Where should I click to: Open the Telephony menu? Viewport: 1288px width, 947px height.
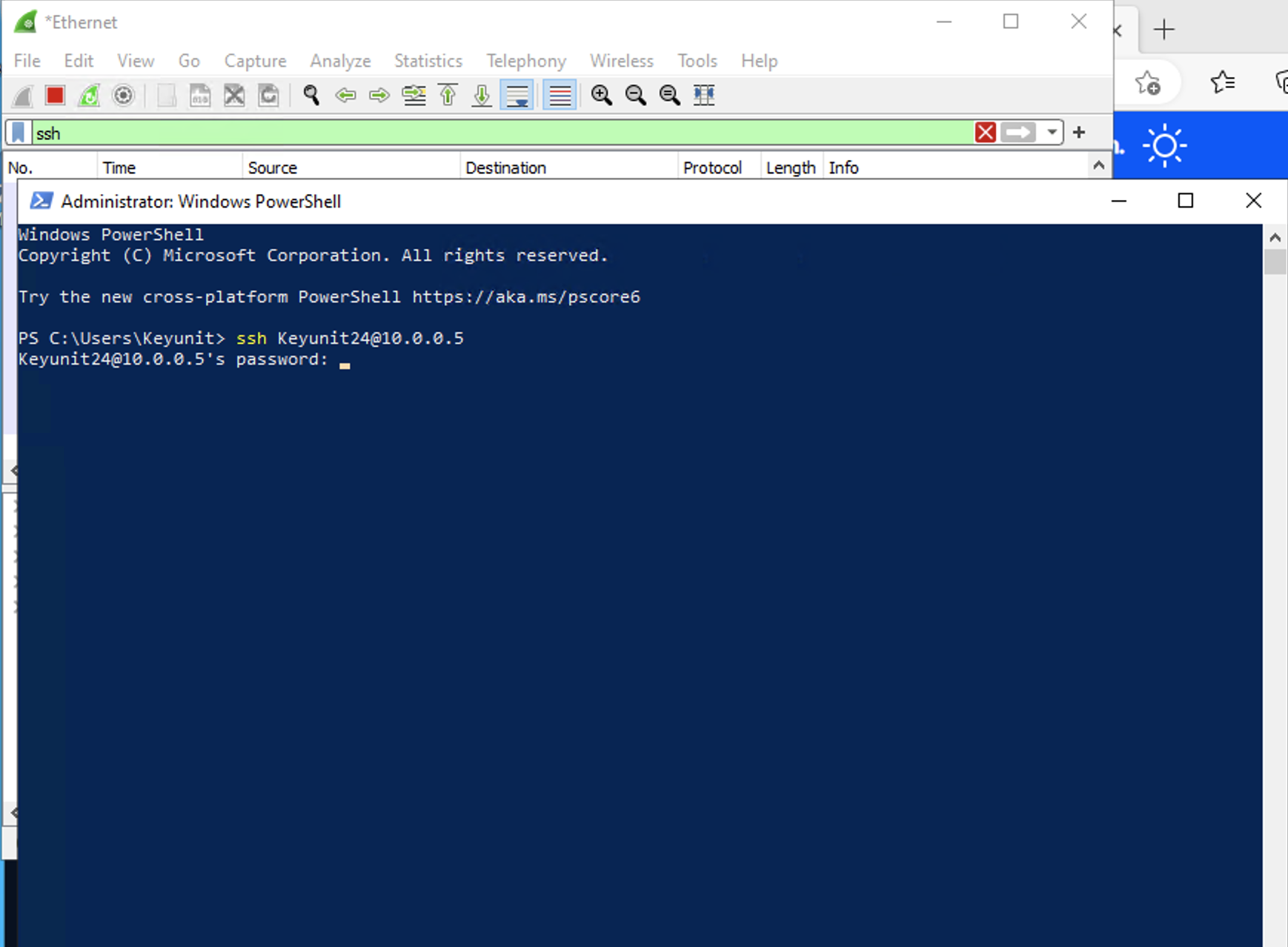coord(525,61)
